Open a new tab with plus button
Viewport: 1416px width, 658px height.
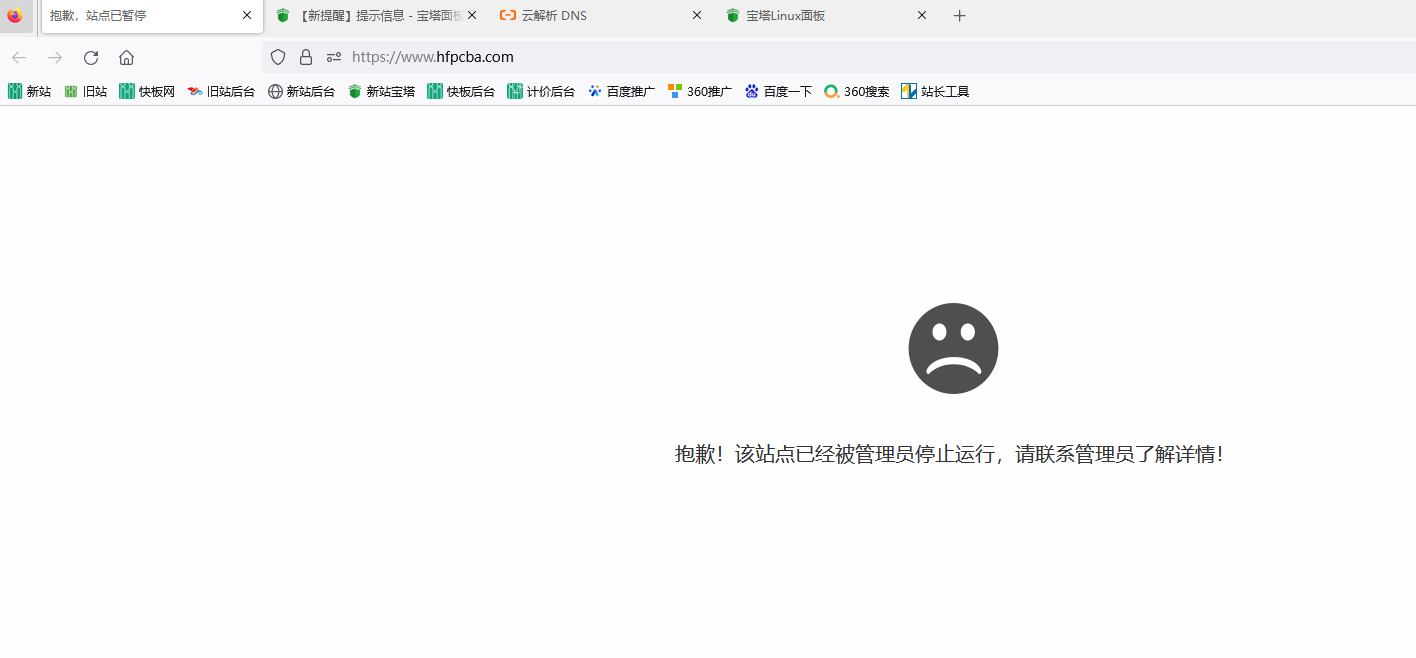(960, 15)
